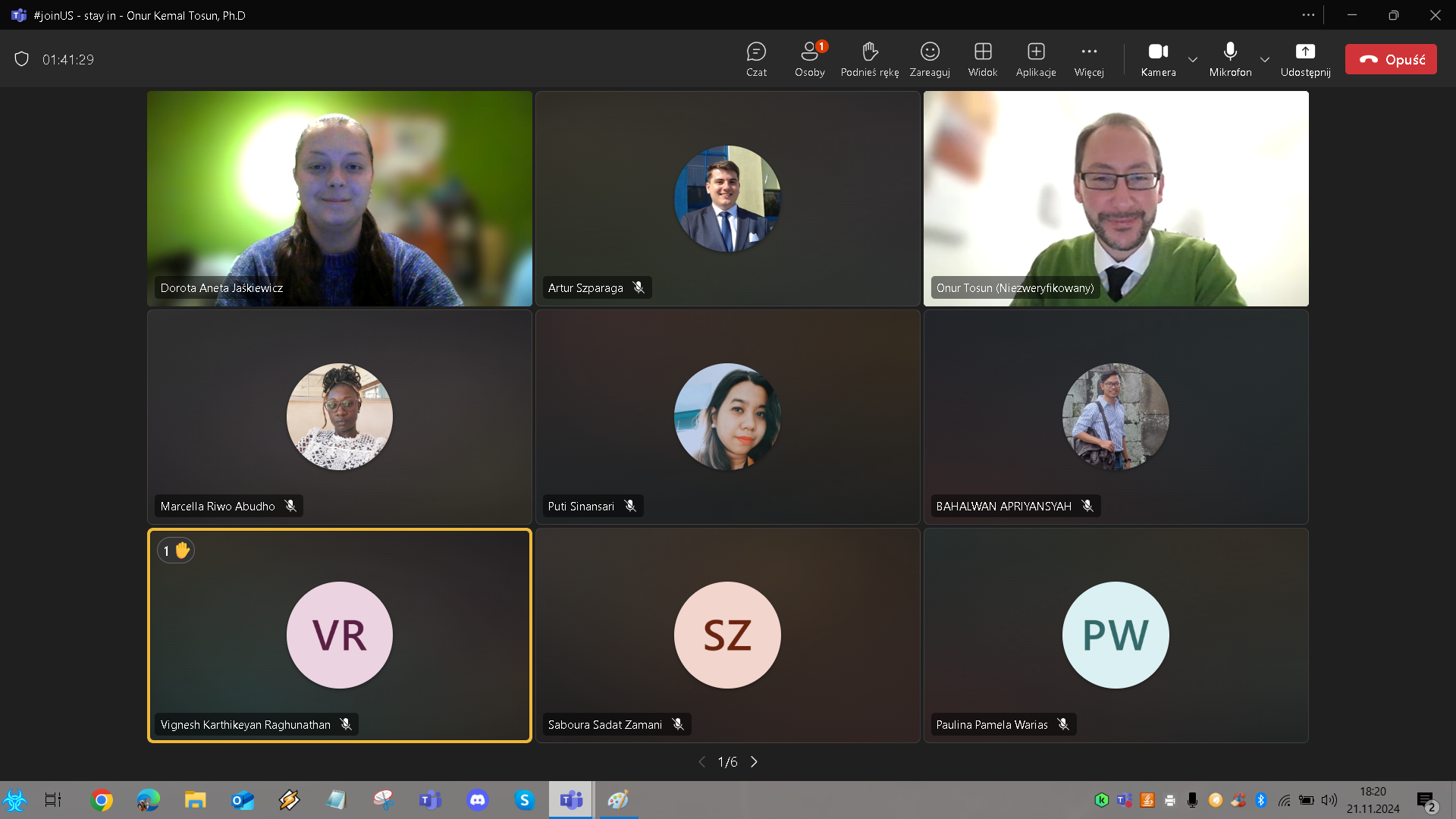Image resolution: width=1456 pixels, height=819 pixels.
Task: Open Więcej more options menu
Action: click(x=1089, y=59)
